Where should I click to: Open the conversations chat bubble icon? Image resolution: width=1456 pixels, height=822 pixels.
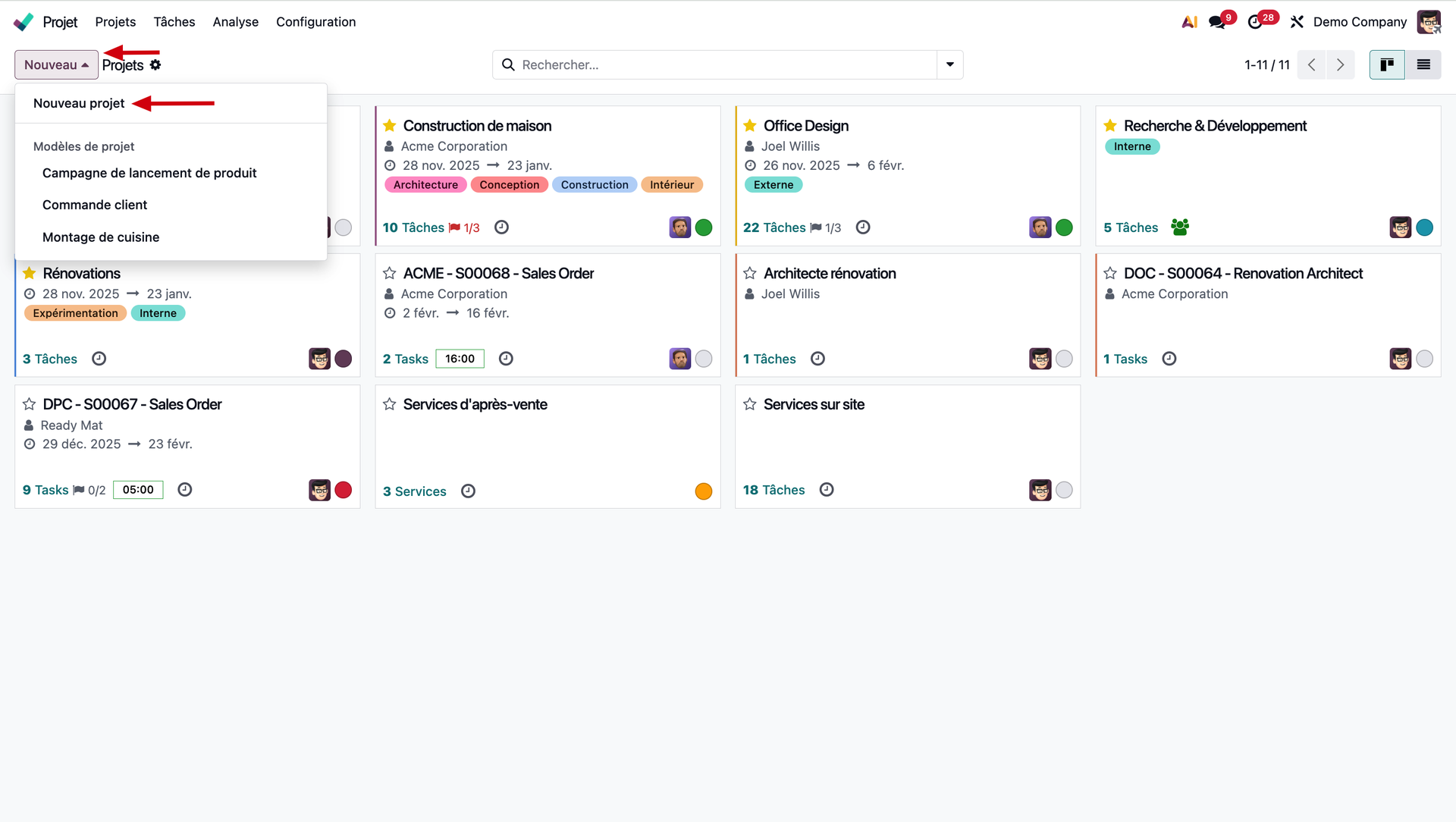(x=1217, y=22)
